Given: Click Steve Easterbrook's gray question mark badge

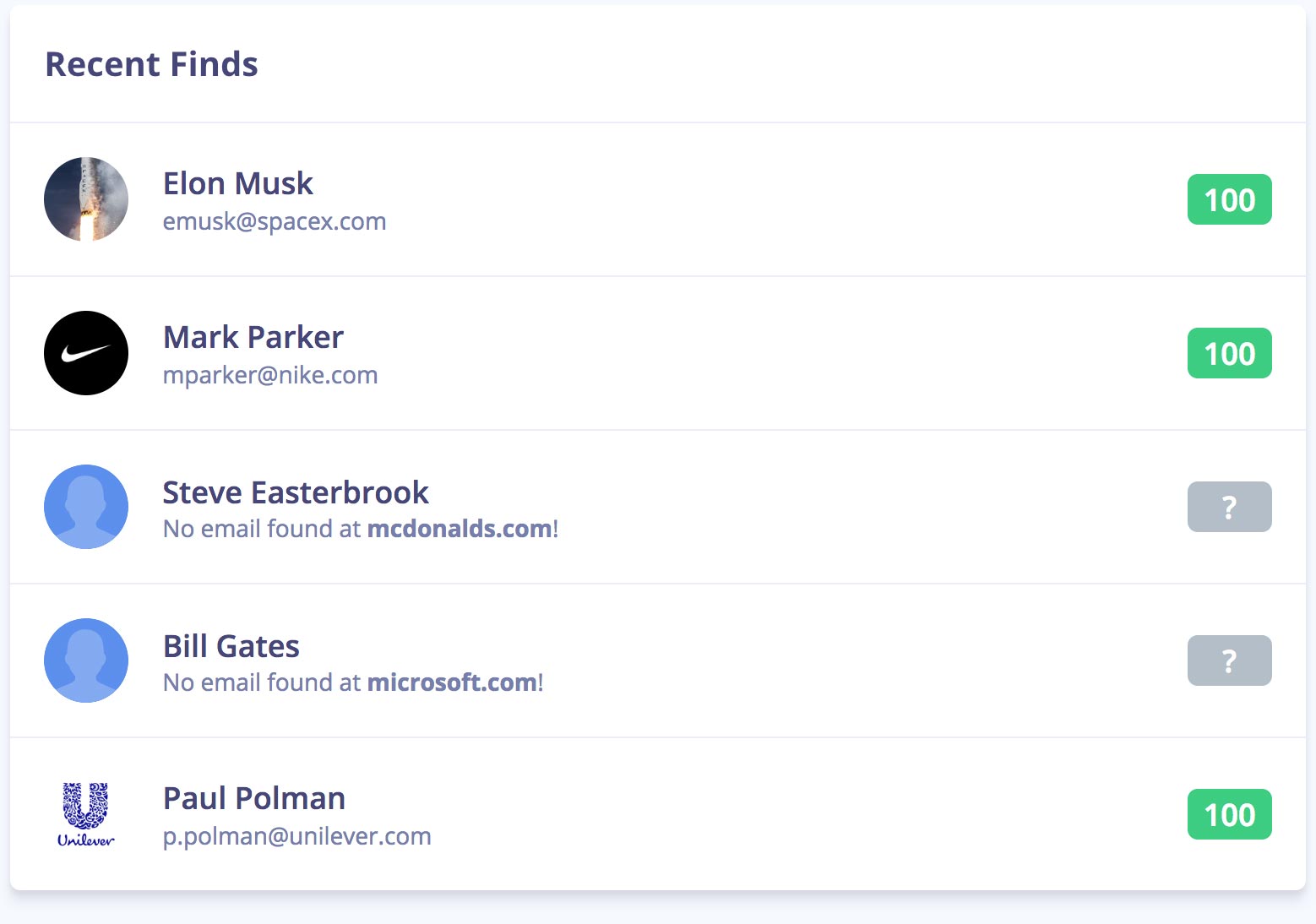Looking at the screenshot, I should (x=1229, y=507).
